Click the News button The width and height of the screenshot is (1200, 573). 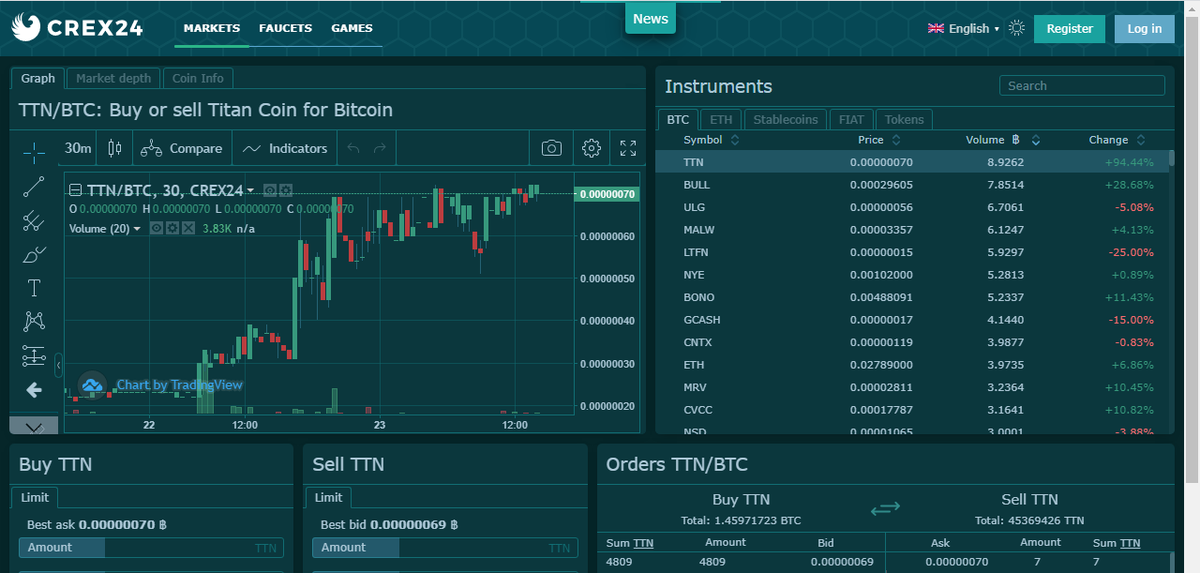click(x=650, y=18)
